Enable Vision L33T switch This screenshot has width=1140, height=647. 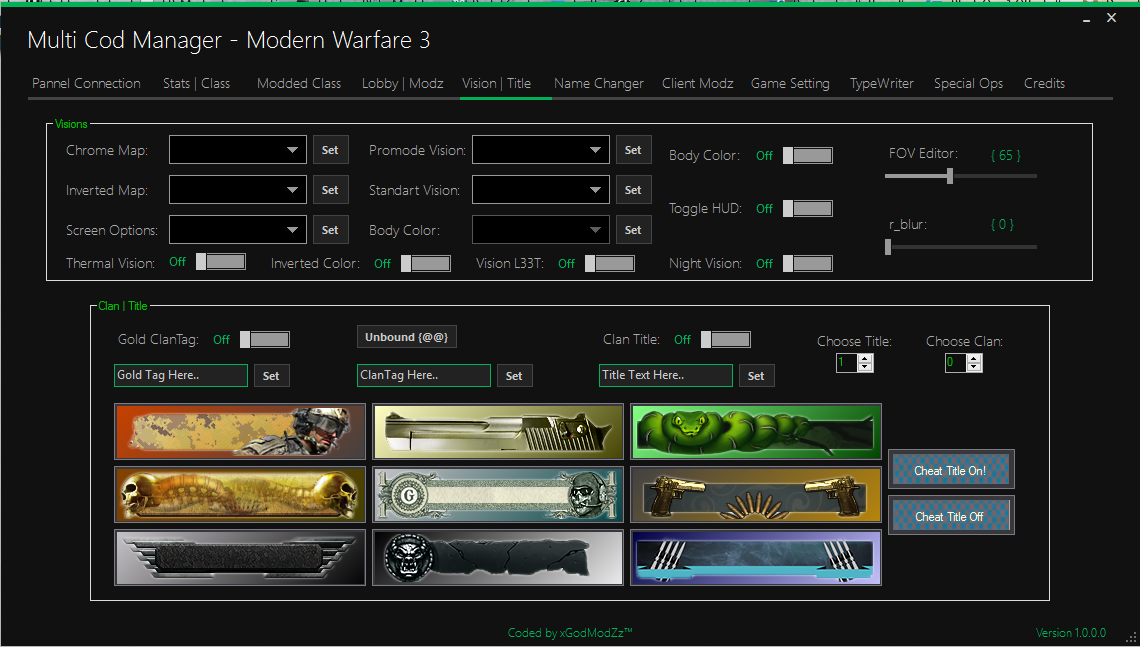click(x=610, y=263)
